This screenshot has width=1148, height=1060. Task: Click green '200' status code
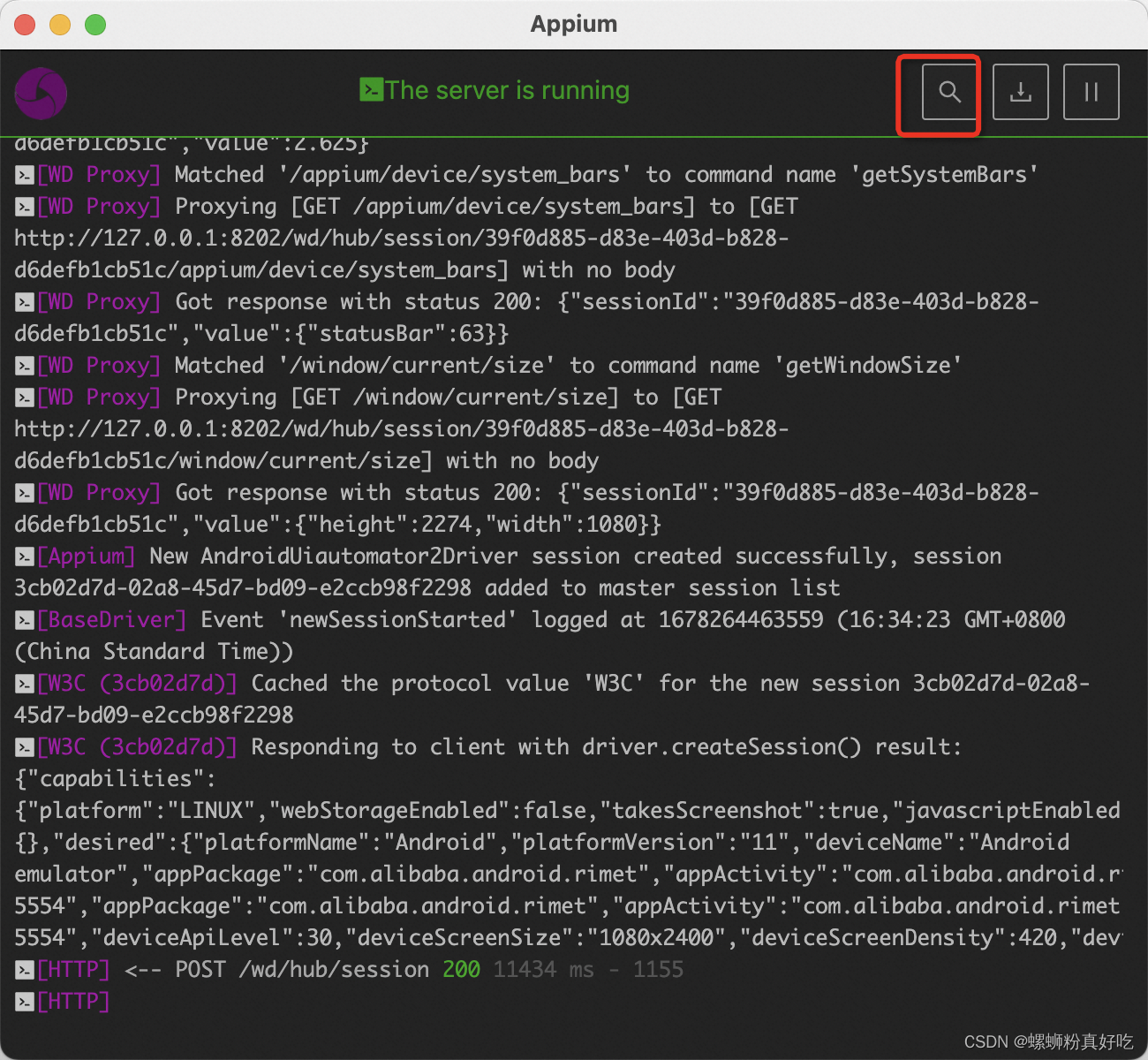click(461, 970)
